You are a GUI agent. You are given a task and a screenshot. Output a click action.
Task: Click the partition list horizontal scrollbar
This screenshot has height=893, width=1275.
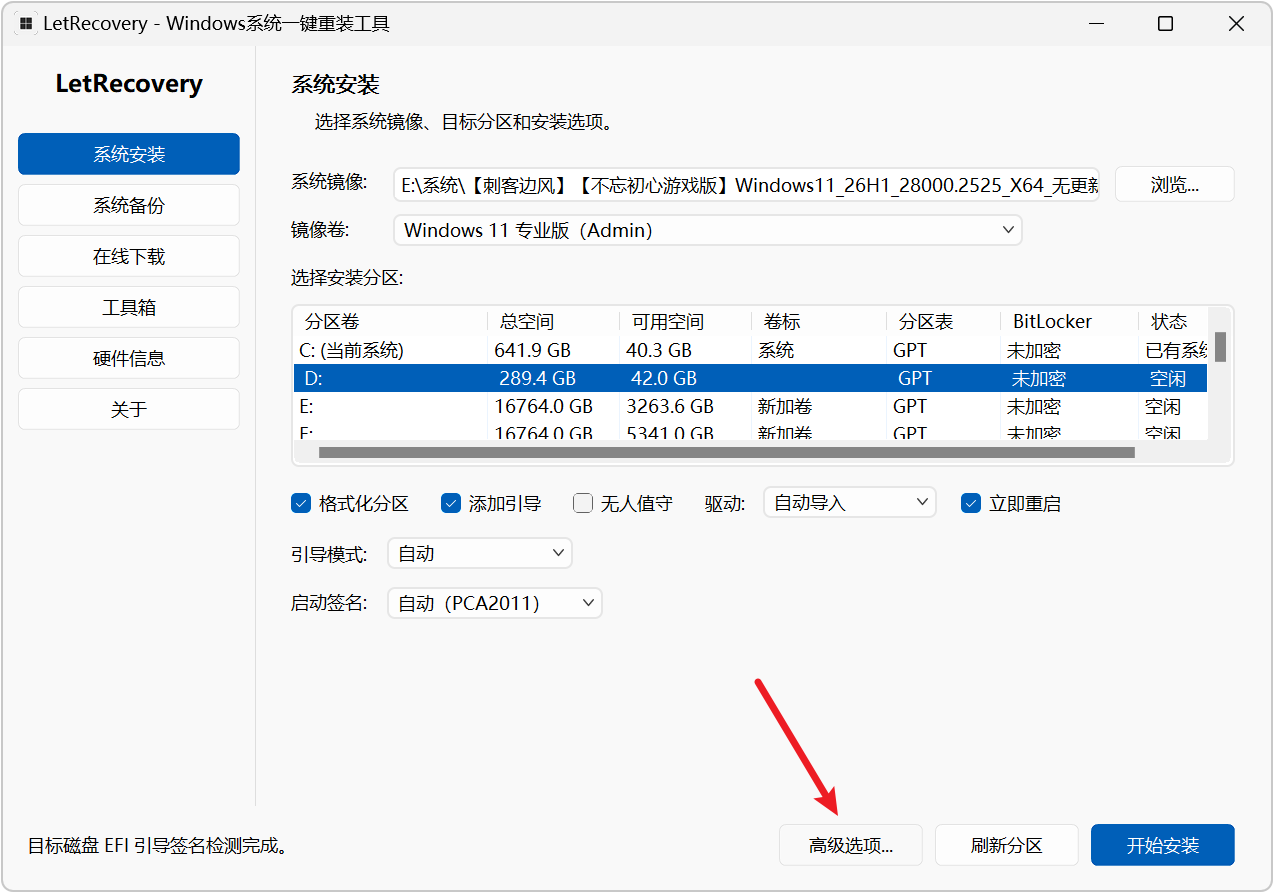pos(726,452)
